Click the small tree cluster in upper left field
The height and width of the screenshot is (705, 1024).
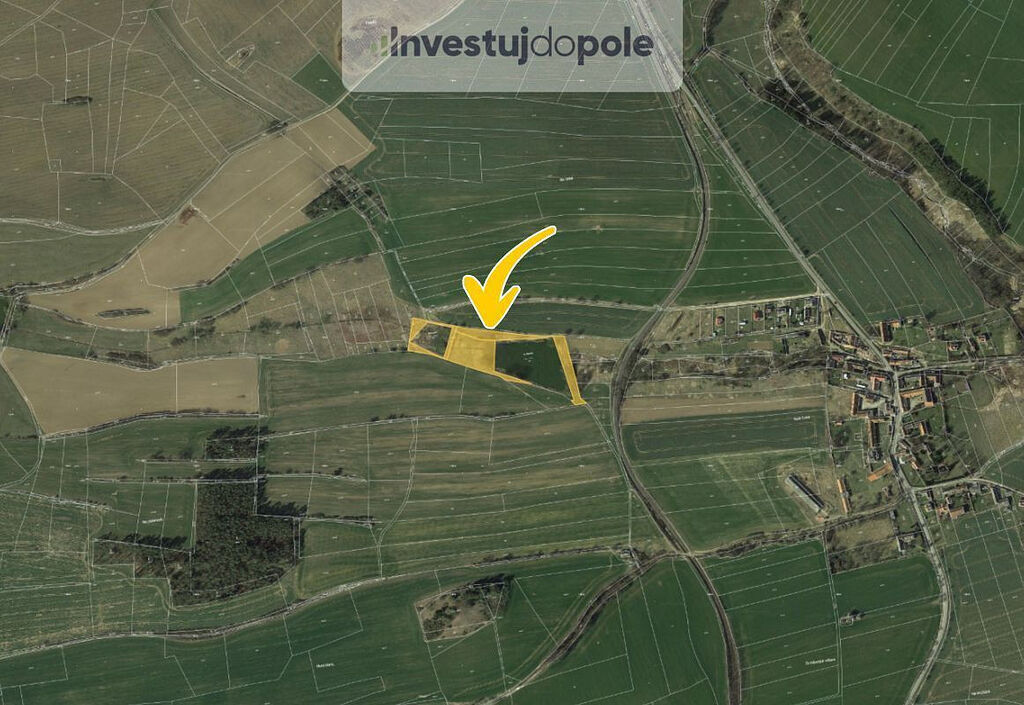[77, 101]
